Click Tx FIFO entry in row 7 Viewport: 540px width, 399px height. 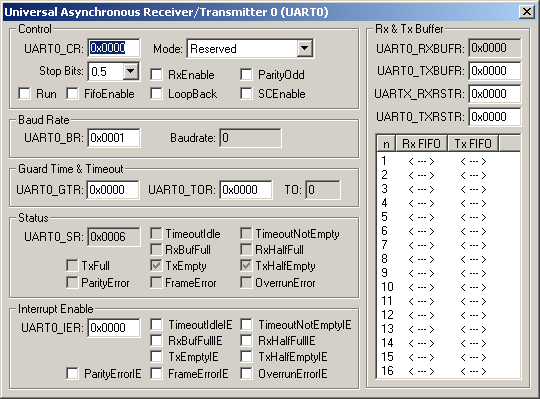[473, 245]
